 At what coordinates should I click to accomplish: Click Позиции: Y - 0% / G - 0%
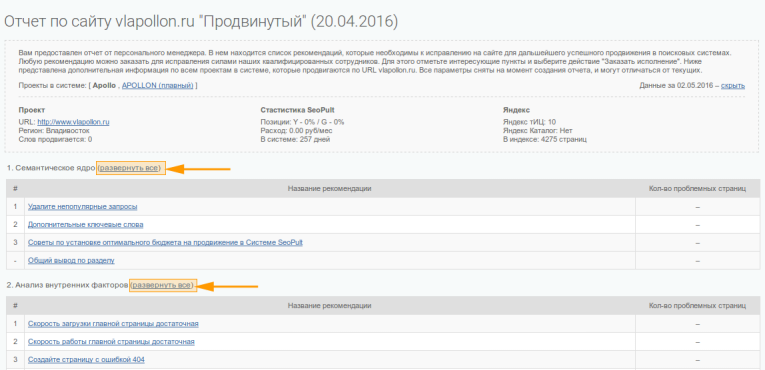point(302,122)
